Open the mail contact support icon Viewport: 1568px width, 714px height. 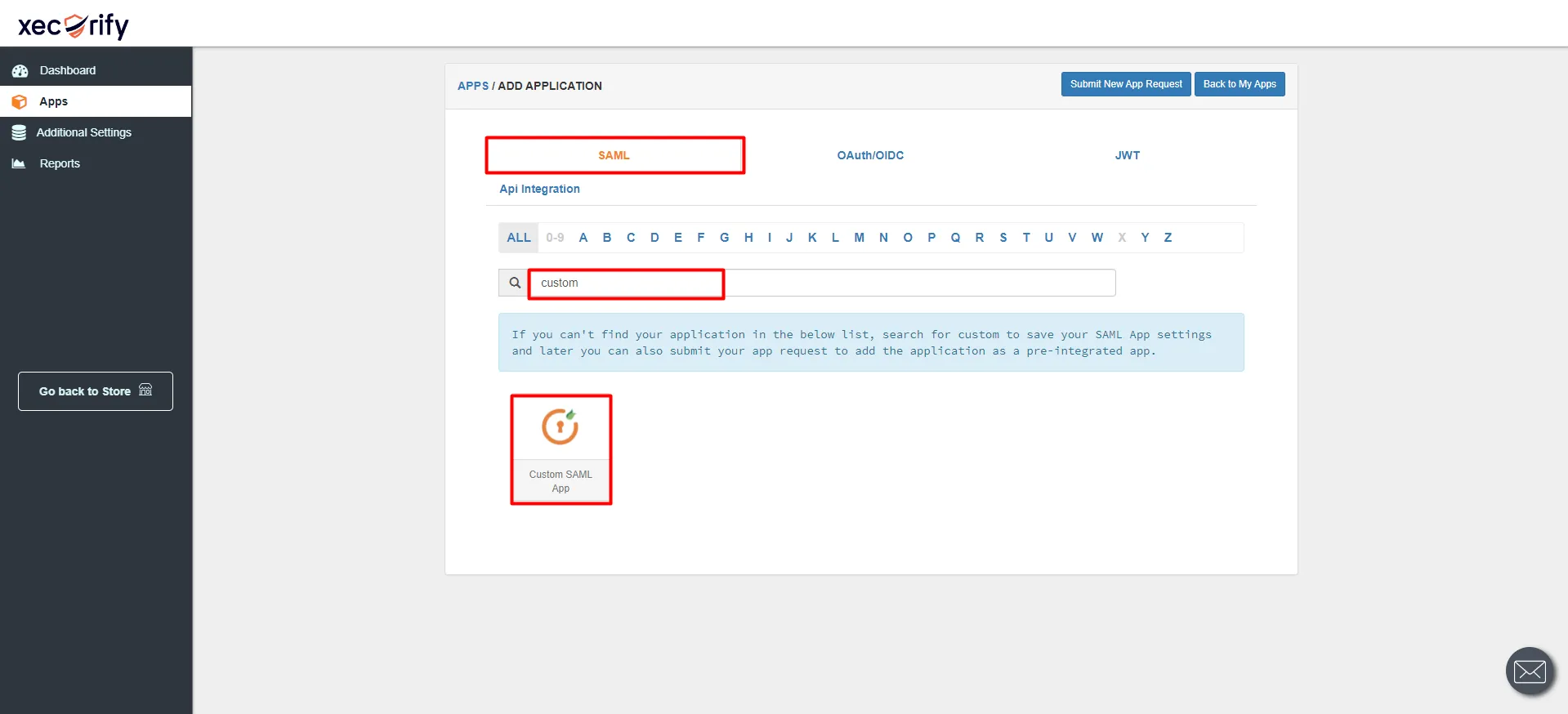pos(1530,672)
